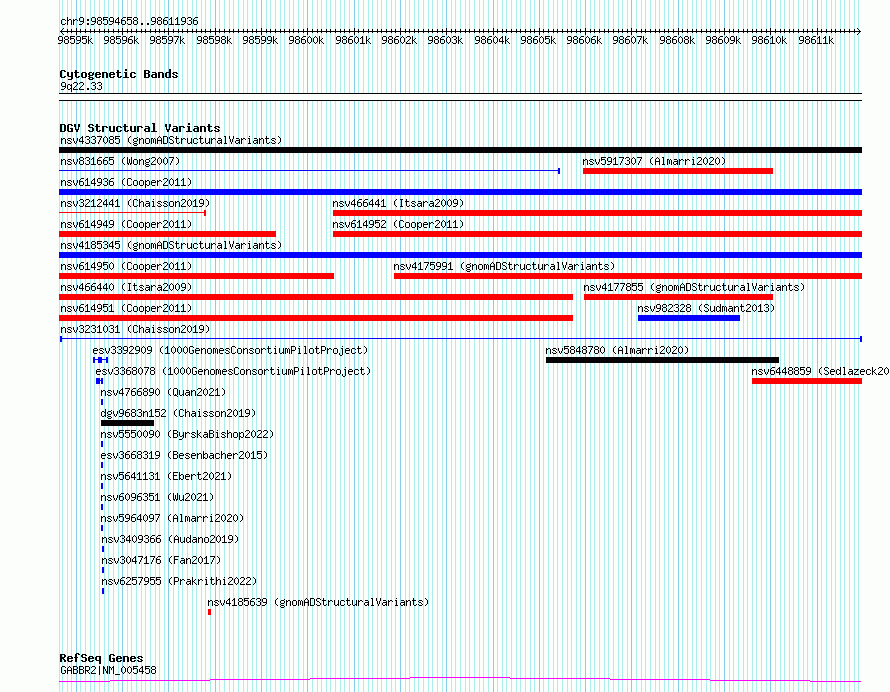The image size is (890, 692).
Task: Click the Cytogenetic Bands track heading
Action: 119,74
